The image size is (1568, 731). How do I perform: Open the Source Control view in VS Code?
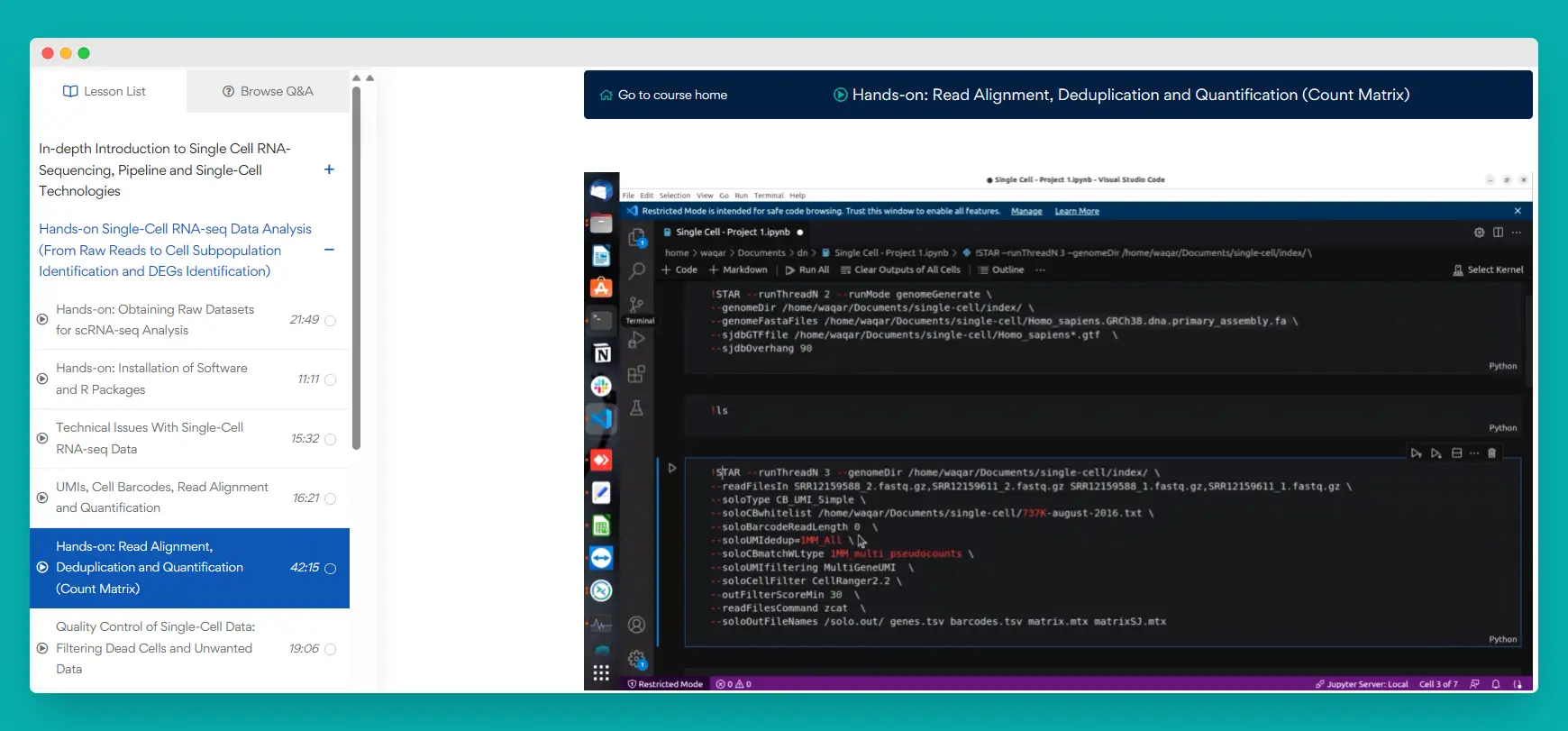(636, 305)
